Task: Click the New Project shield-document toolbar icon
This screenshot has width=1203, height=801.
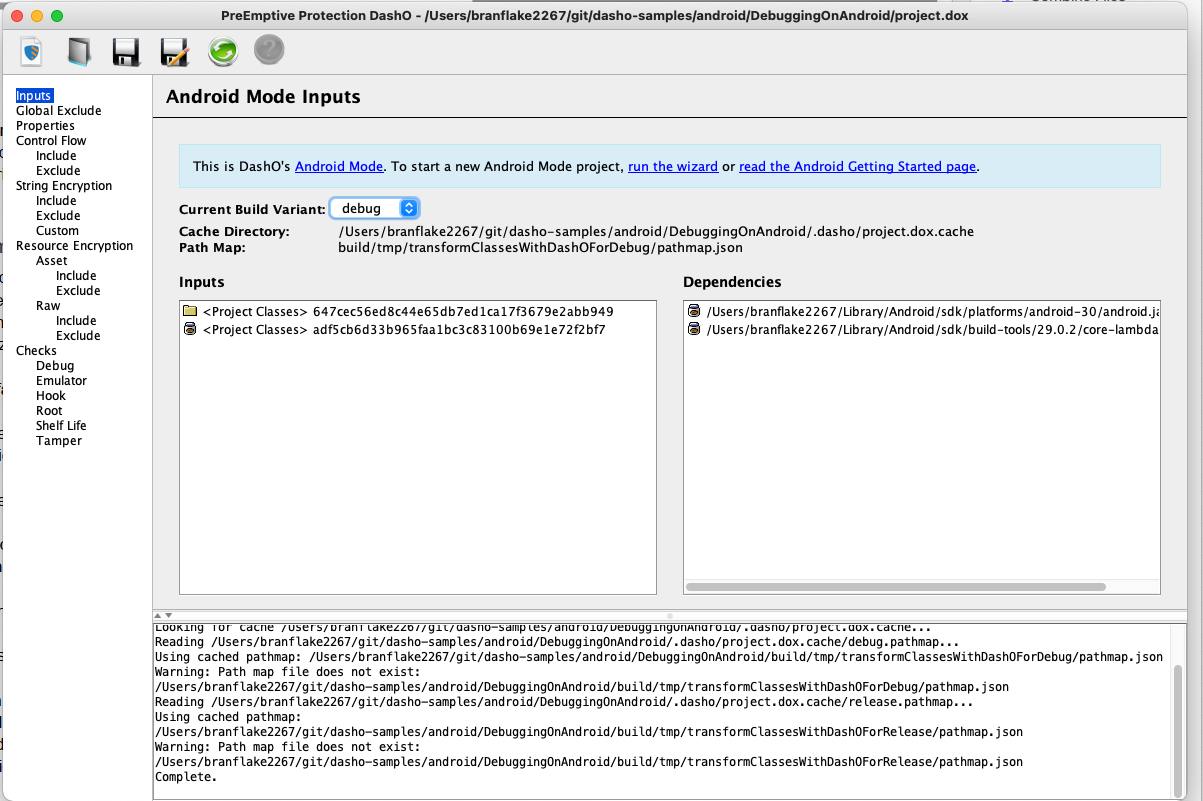Action: point(32,51)
